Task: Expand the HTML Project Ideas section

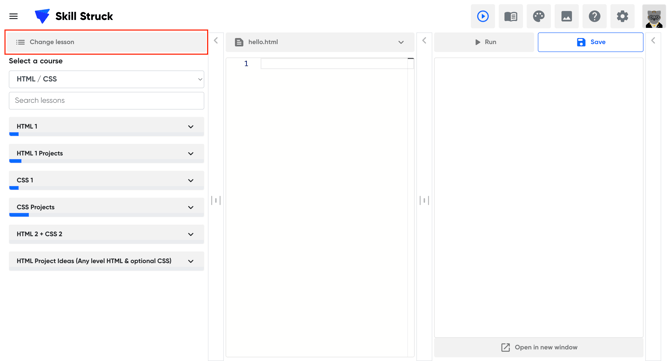Action: pyautogui.click(x=106, y=261)
